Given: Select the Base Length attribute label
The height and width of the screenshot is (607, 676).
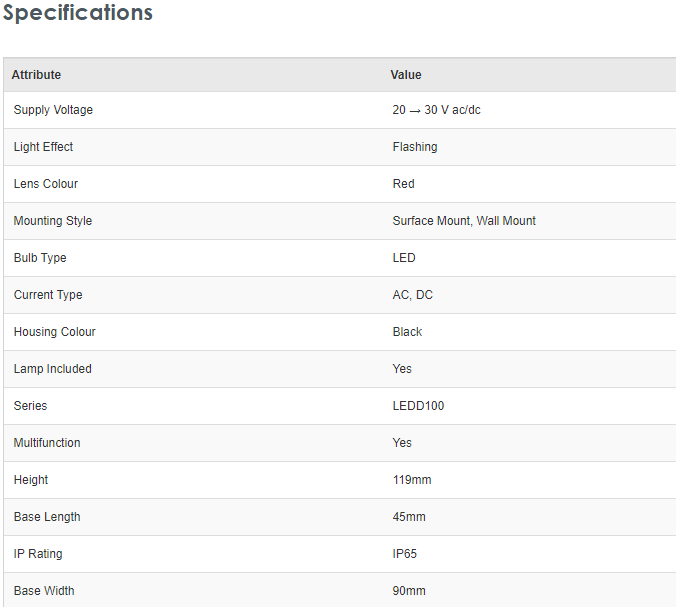Looking at the screenshot, I should tap(47, 517).
